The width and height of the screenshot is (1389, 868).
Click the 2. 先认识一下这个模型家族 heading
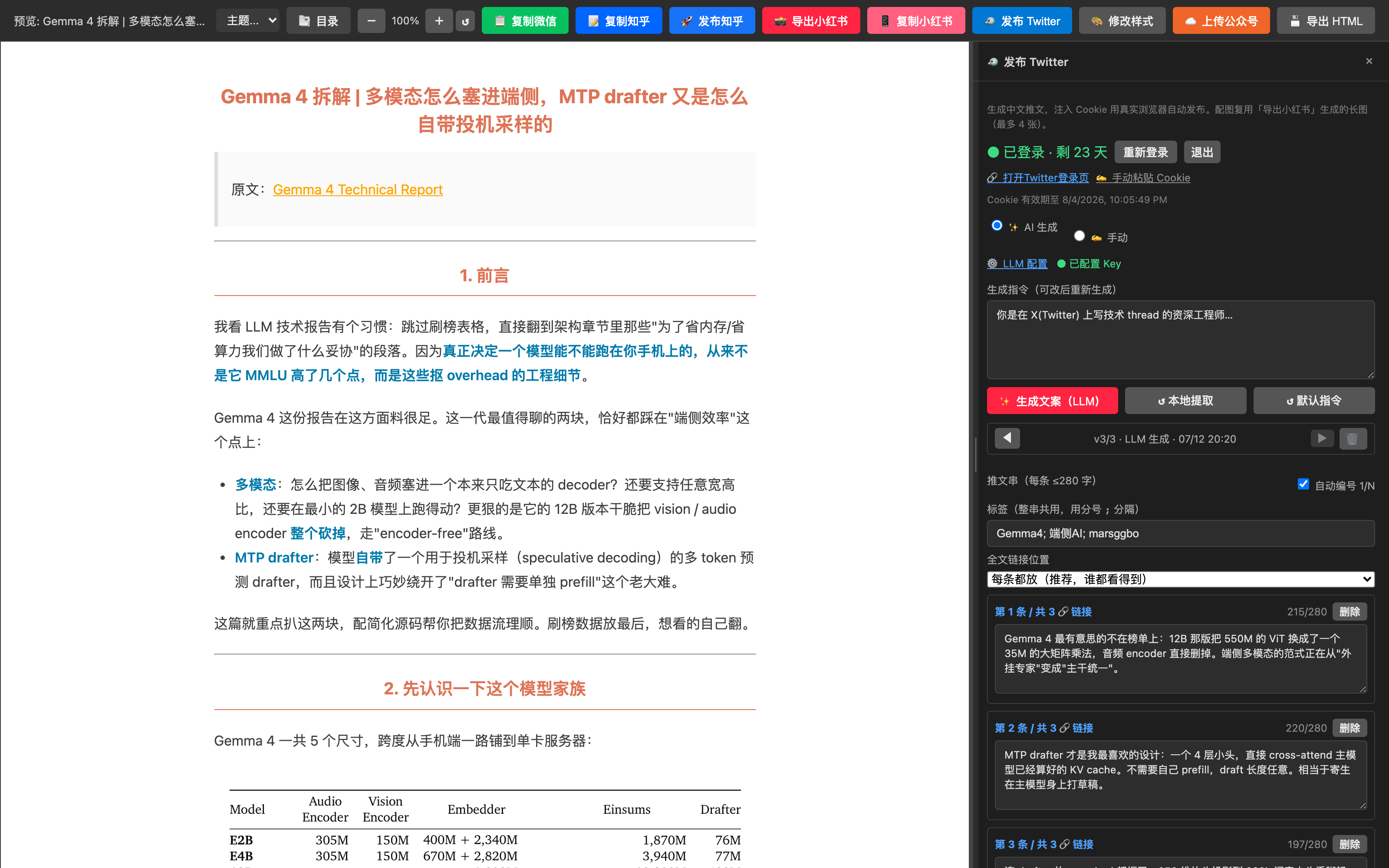[484, 689]
